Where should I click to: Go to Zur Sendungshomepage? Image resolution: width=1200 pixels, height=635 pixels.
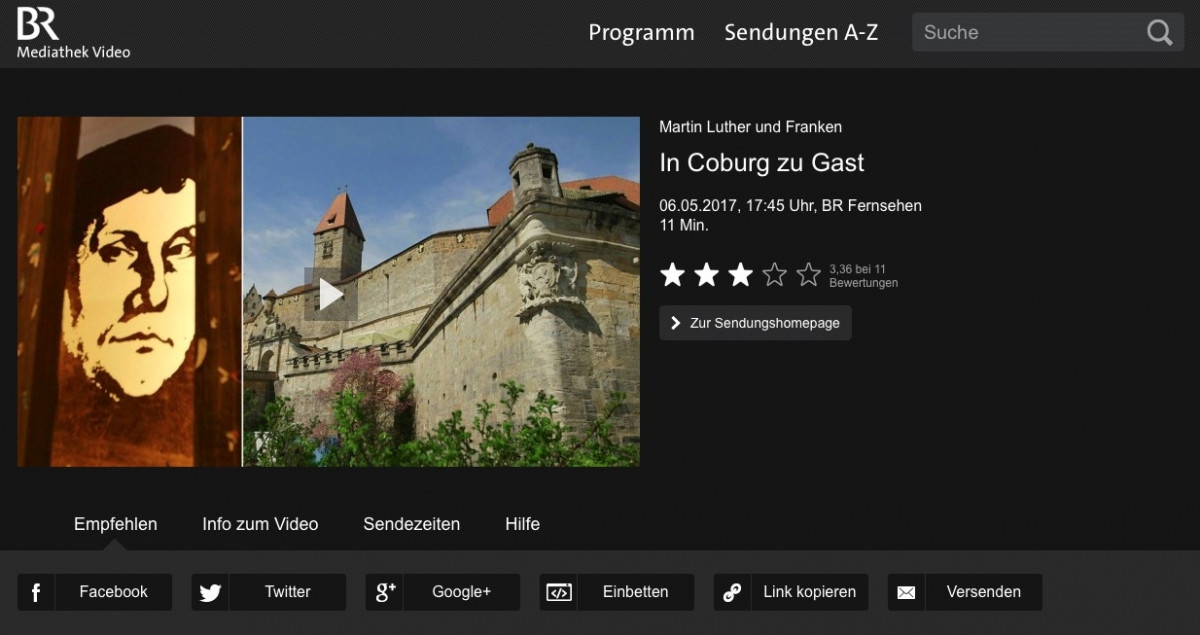(755, 323)
